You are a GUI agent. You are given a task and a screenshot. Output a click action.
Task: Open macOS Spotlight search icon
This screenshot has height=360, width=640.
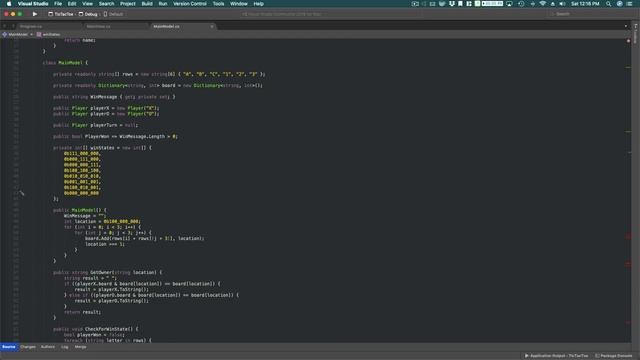tap(609, 4)
